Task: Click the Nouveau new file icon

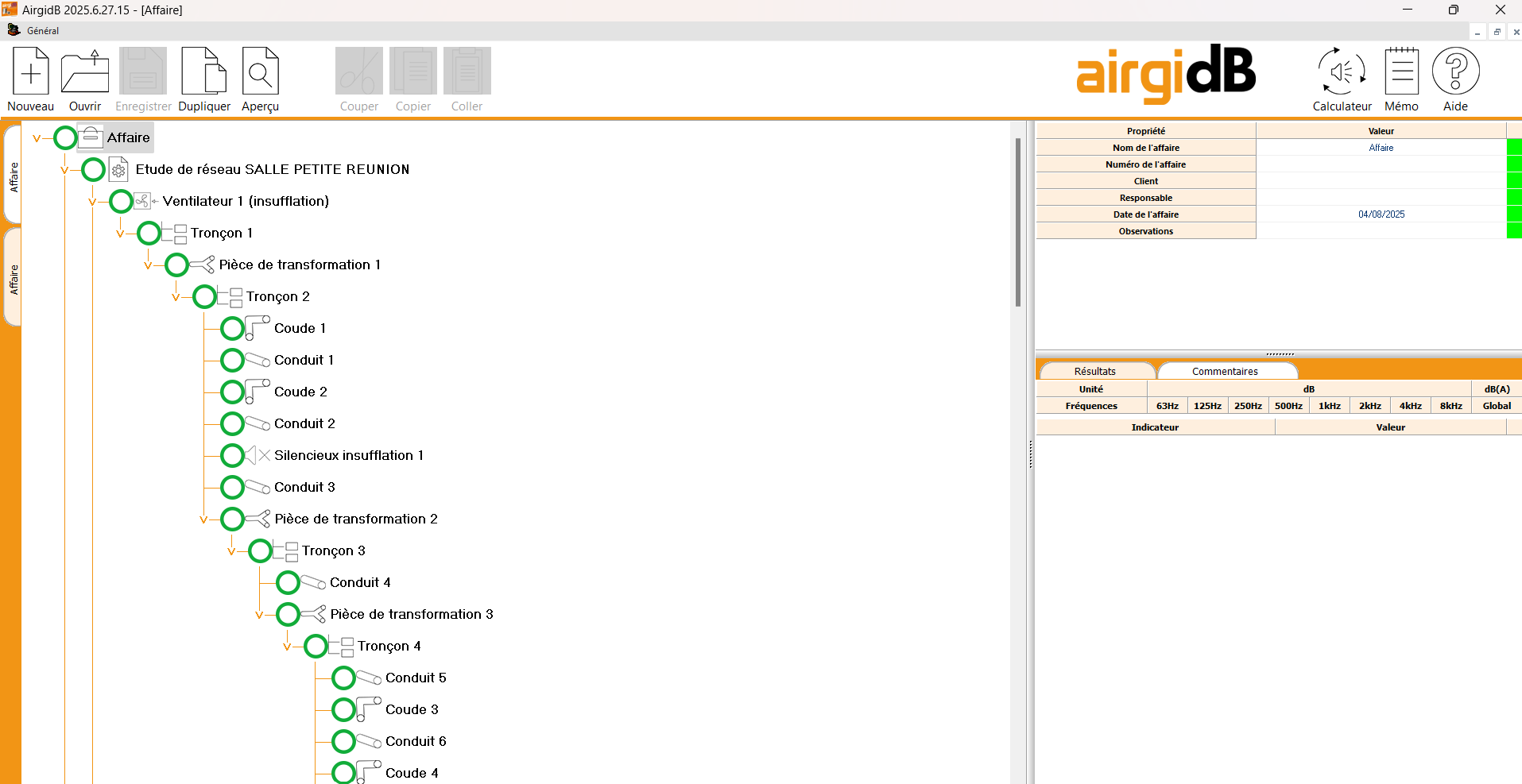Action: point(30,71)
